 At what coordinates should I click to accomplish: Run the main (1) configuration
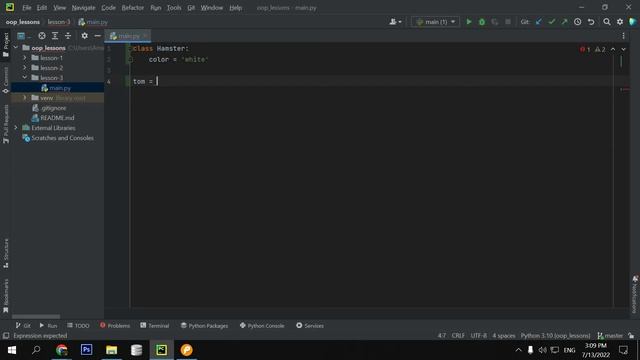click(x=469, y=22)
